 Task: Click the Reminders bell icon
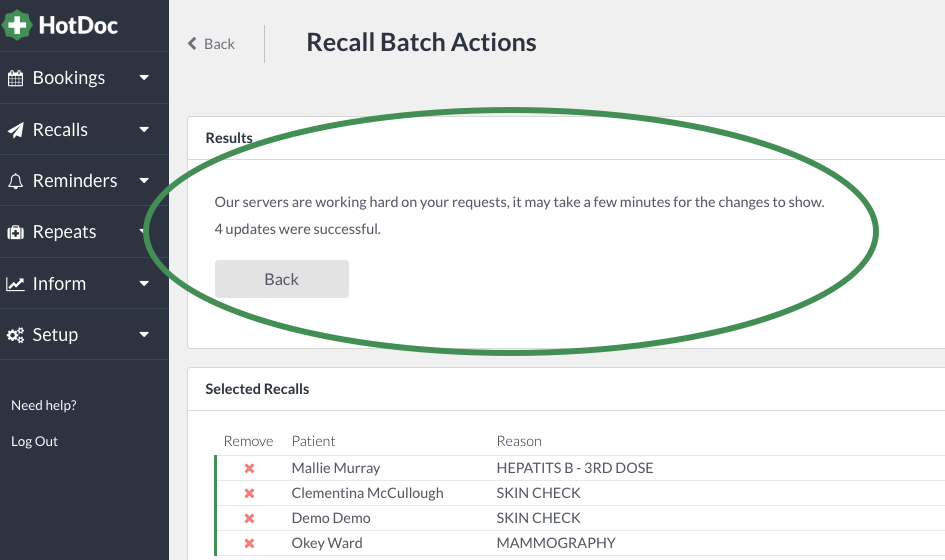tap(16, 181)
